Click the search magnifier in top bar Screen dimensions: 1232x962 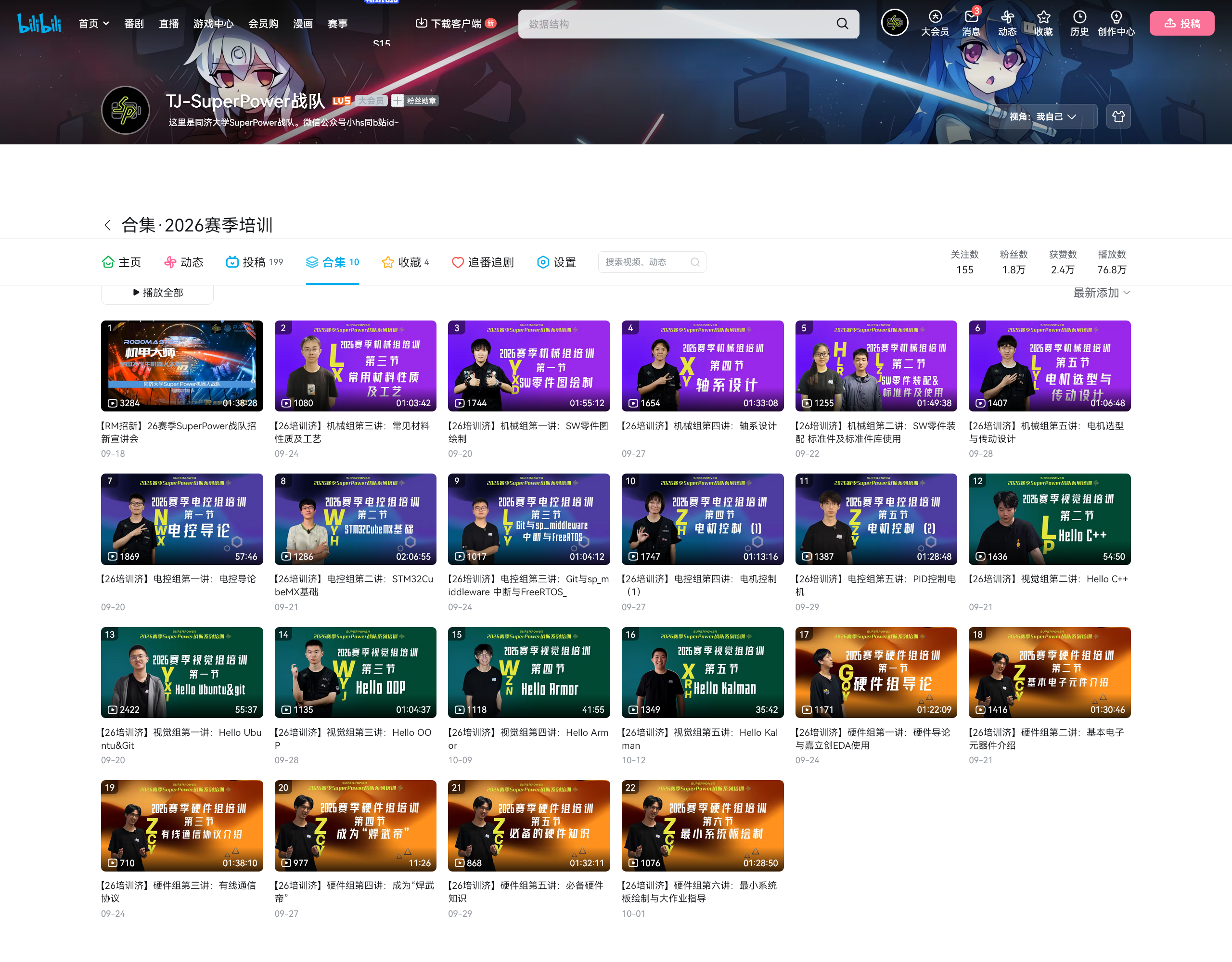(x=842, y=24)
